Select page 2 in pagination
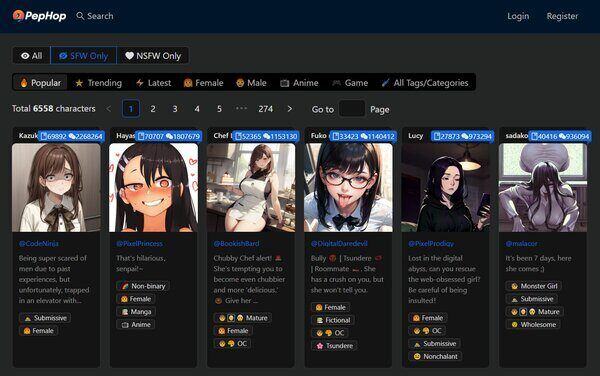The height and width of the screenshot is (376, 600). pos(153,109)
